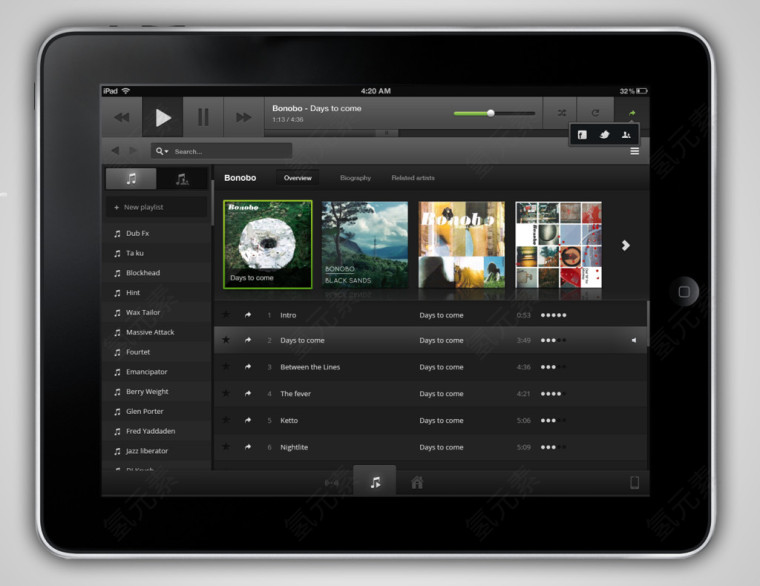Show more albums with the right chevron
Screen dimensions: 760x586
click(626, 245)
